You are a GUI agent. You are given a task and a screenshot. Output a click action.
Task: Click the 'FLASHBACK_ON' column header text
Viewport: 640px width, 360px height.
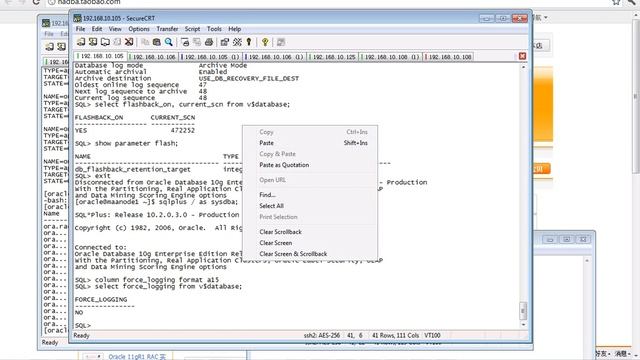click(x=99, y=118)
